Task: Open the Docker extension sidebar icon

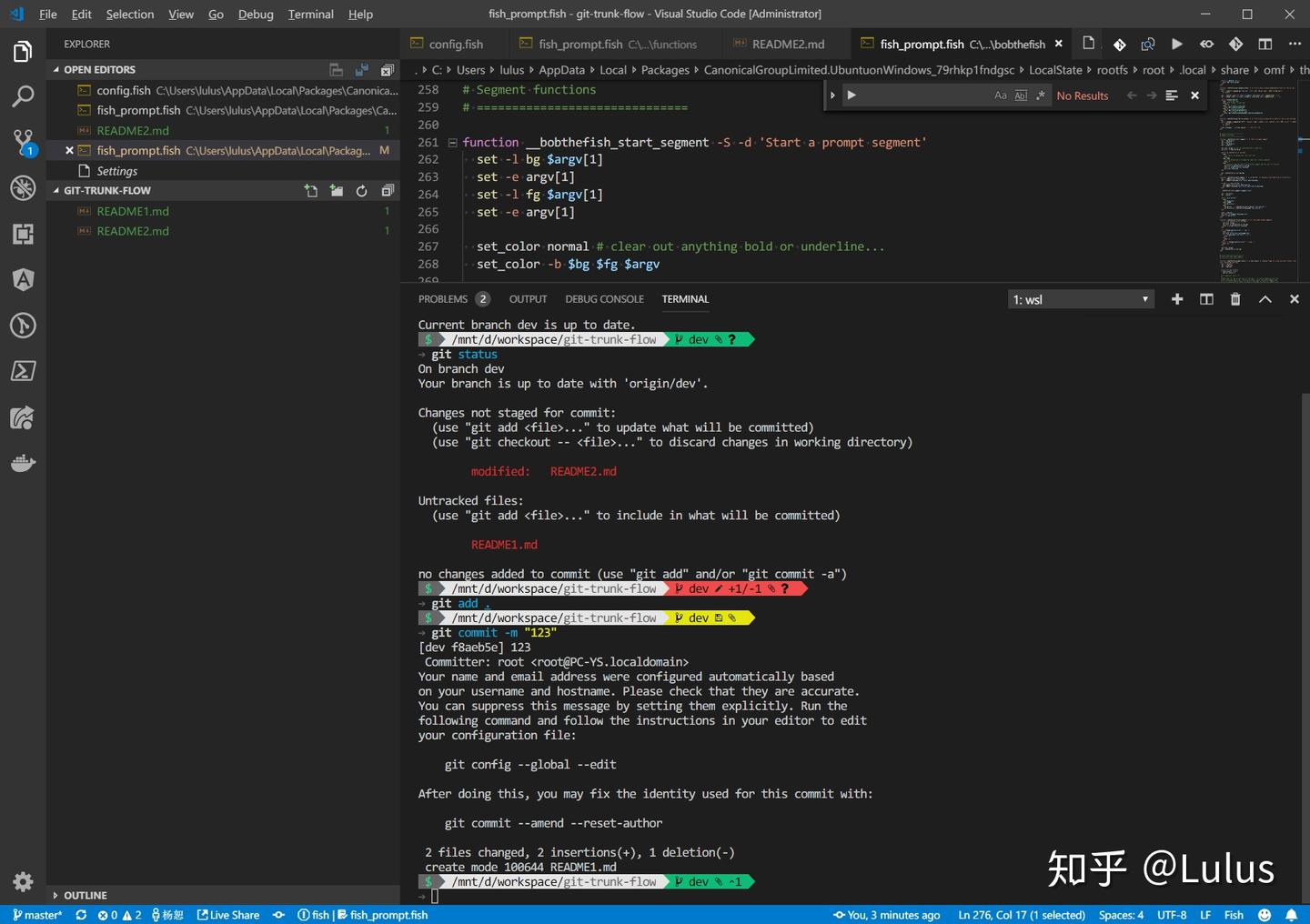Action: (x=23, y=463)
